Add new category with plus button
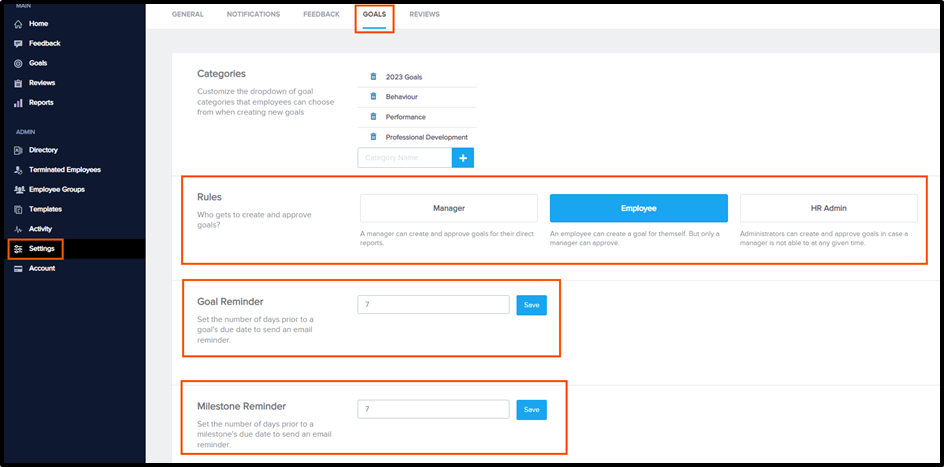Image resolution: width=944 pixels, height=467 pixels. coord(463,158)
